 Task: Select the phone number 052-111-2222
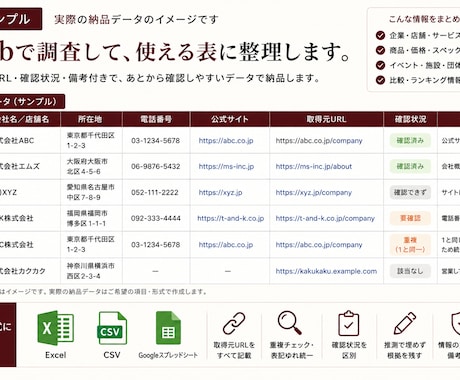click(155, 193)
